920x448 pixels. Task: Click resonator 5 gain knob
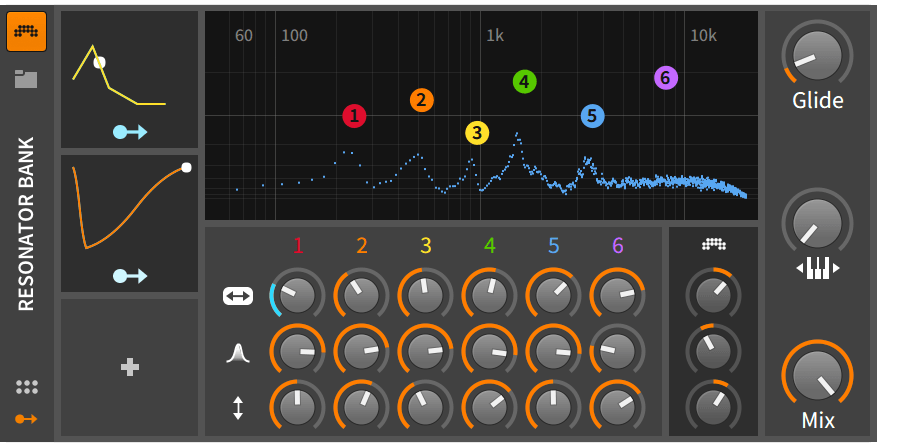click(x=553, y=408)
